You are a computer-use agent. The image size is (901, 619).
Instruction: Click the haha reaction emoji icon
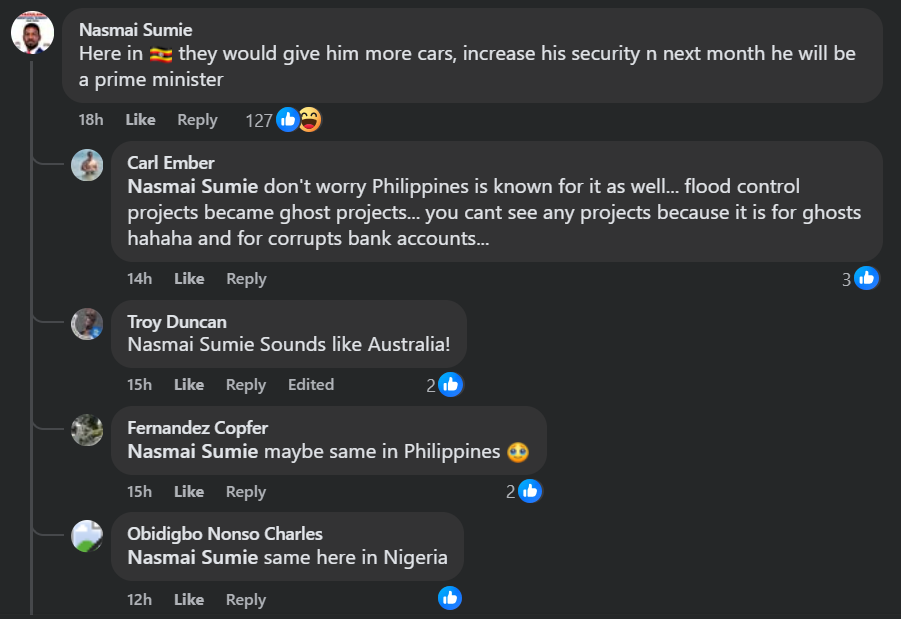[310, 120]
